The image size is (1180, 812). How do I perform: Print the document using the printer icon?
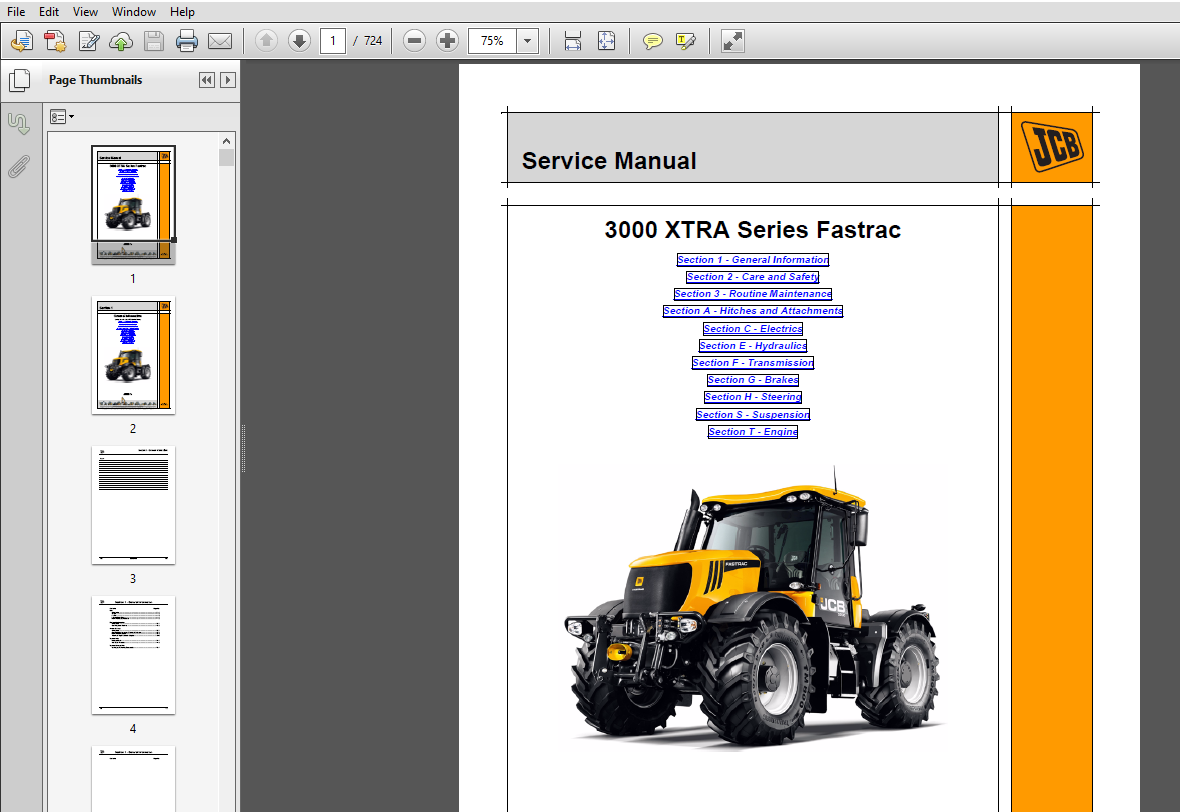(x=187, y=41)
